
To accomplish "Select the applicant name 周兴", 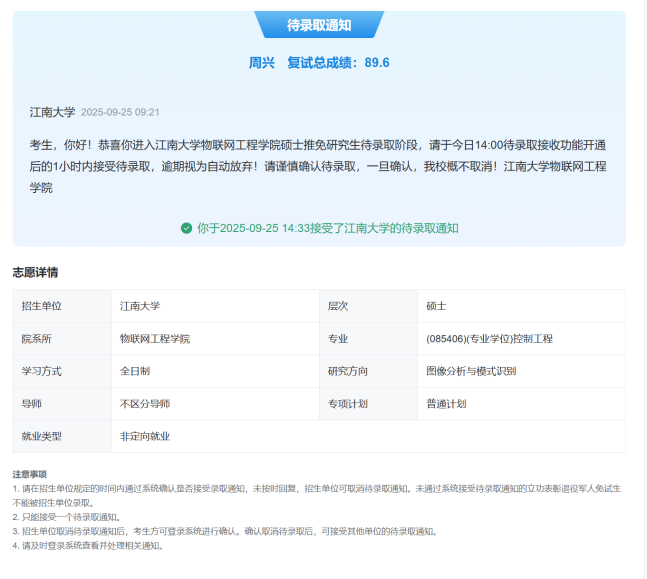I will 262,63.
